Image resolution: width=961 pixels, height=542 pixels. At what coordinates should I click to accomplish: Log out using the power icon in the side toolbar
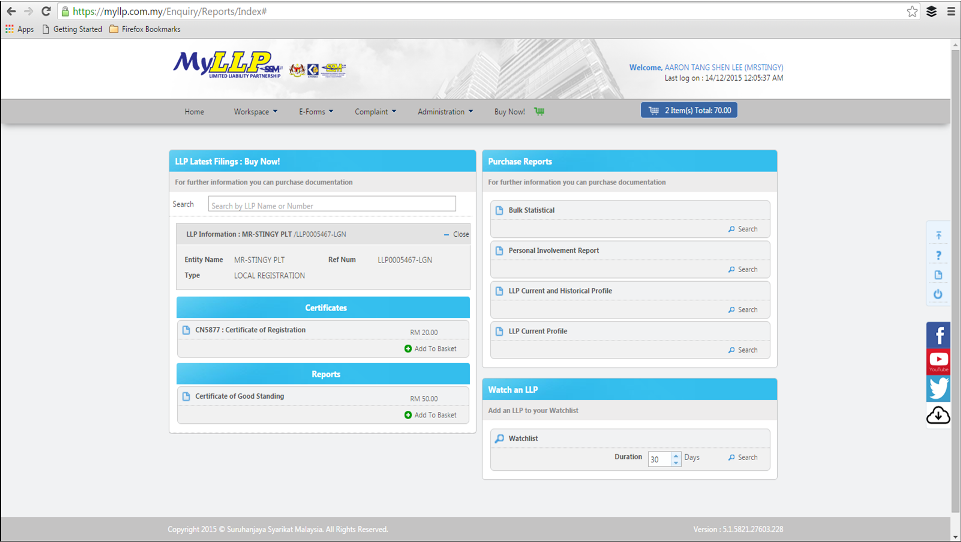pyautogui.click(x=938, y=294)
